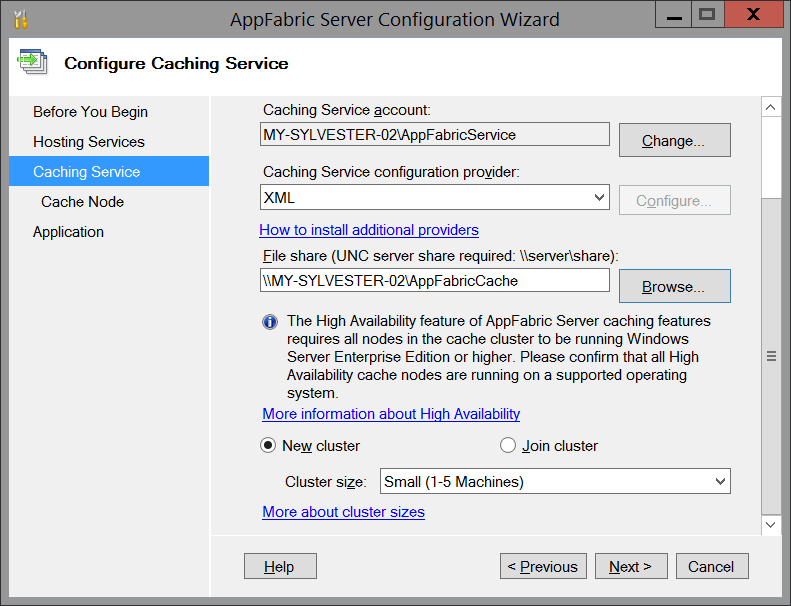
Task: Select the Join cluster radio button
Action: (x=507, y=446)
